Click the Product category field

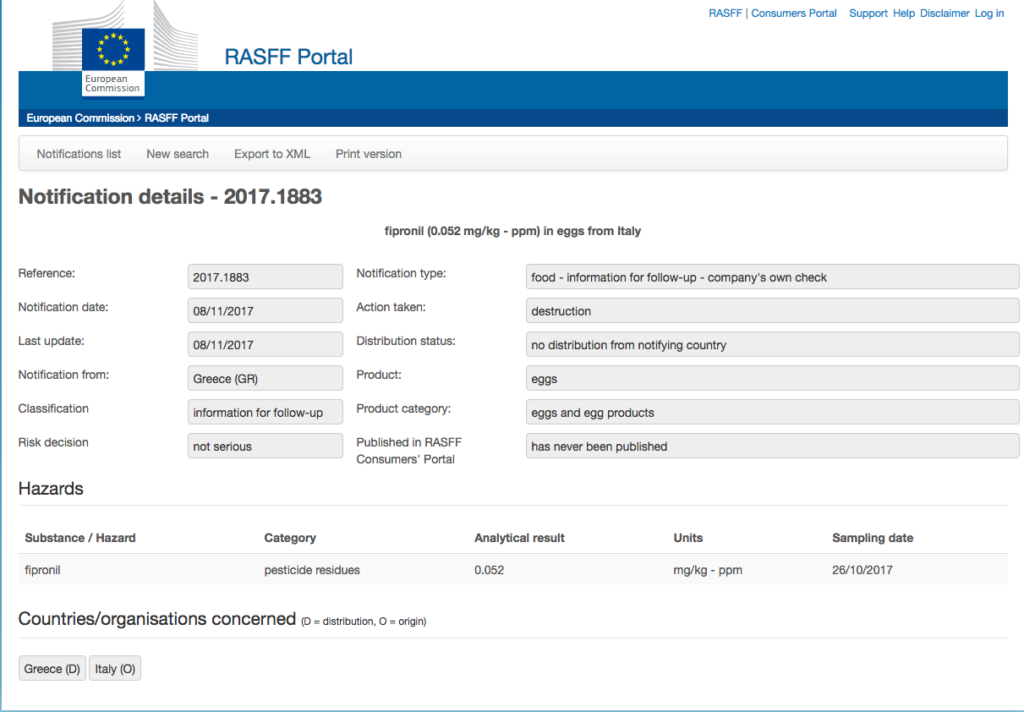click(772, 413)
